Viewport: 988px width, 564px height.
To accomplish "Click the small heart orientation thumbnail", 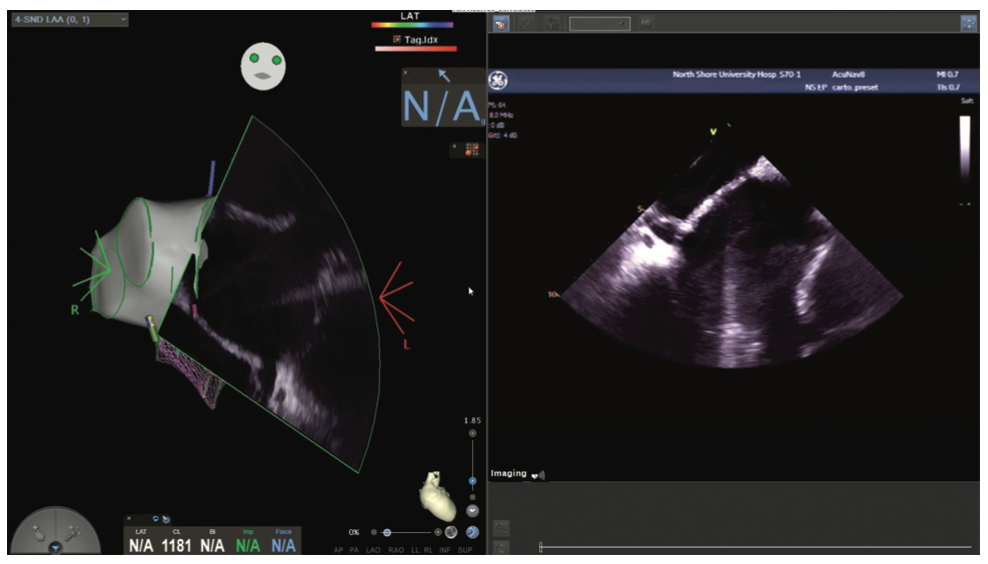I will [437, 495].
